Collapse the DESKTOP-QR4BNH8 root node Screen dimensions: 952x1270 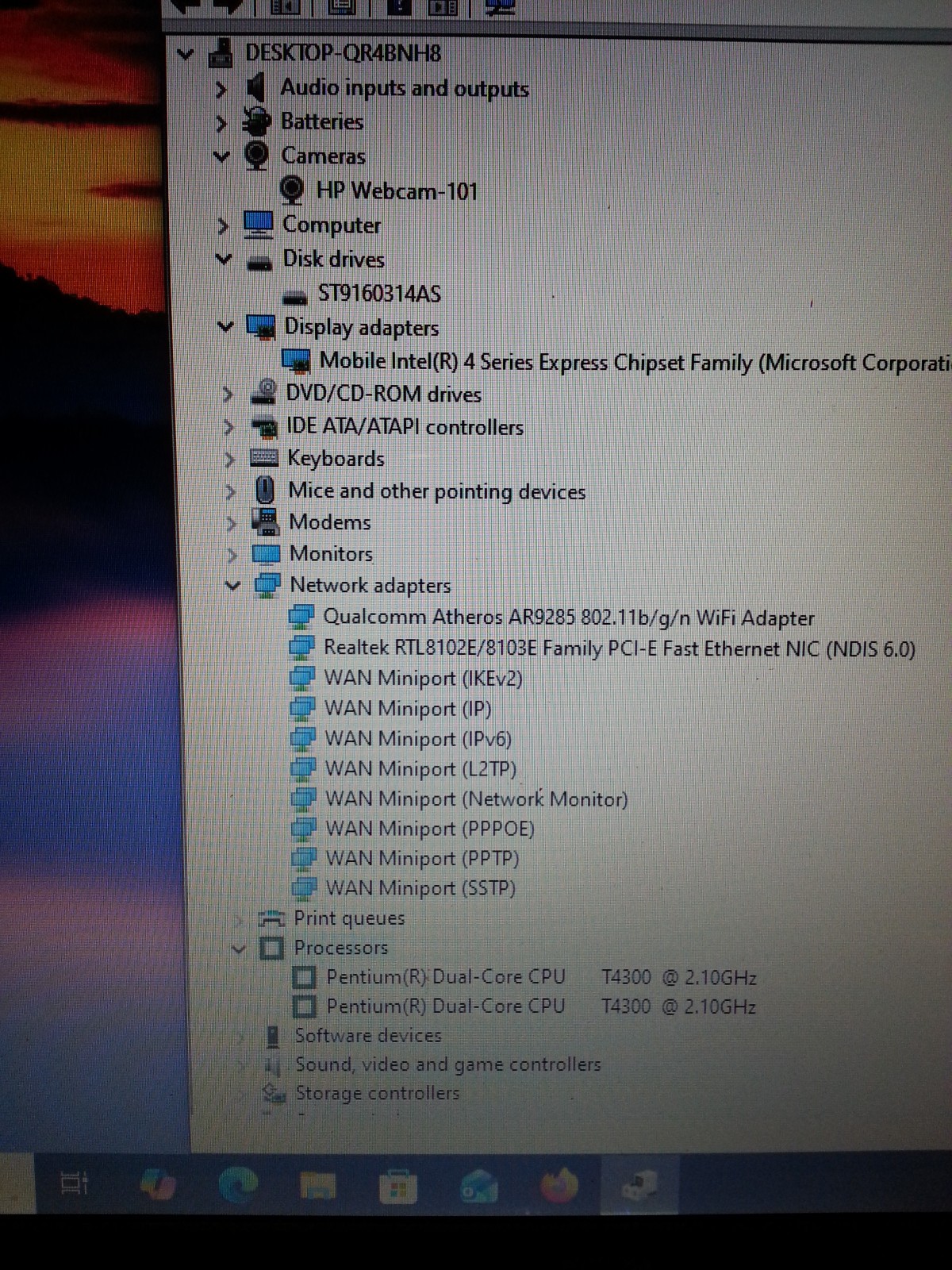pyautogui.click(x=186, y=55)
